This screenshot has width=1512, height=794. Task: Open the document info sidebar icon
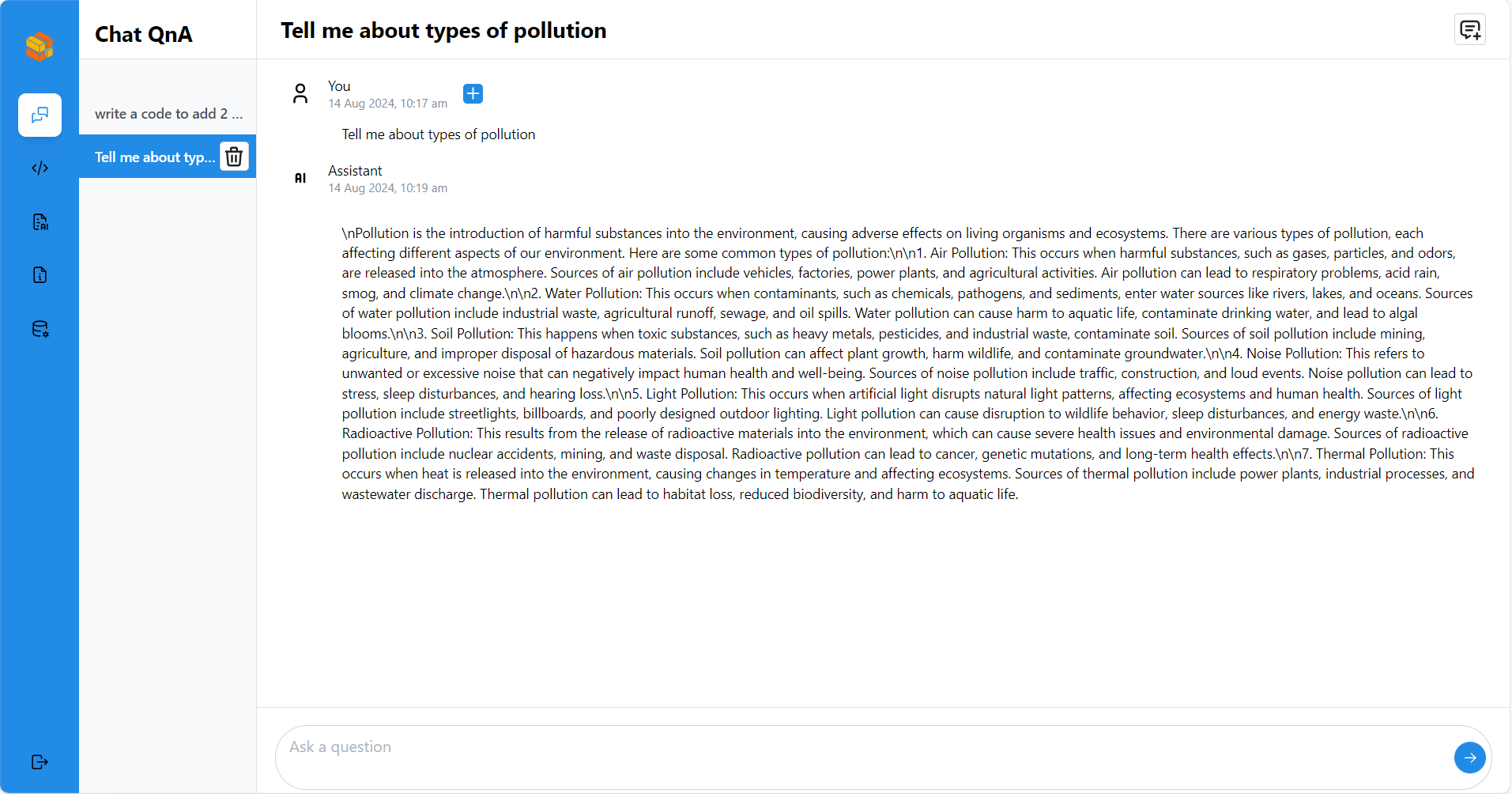(40, 275)
